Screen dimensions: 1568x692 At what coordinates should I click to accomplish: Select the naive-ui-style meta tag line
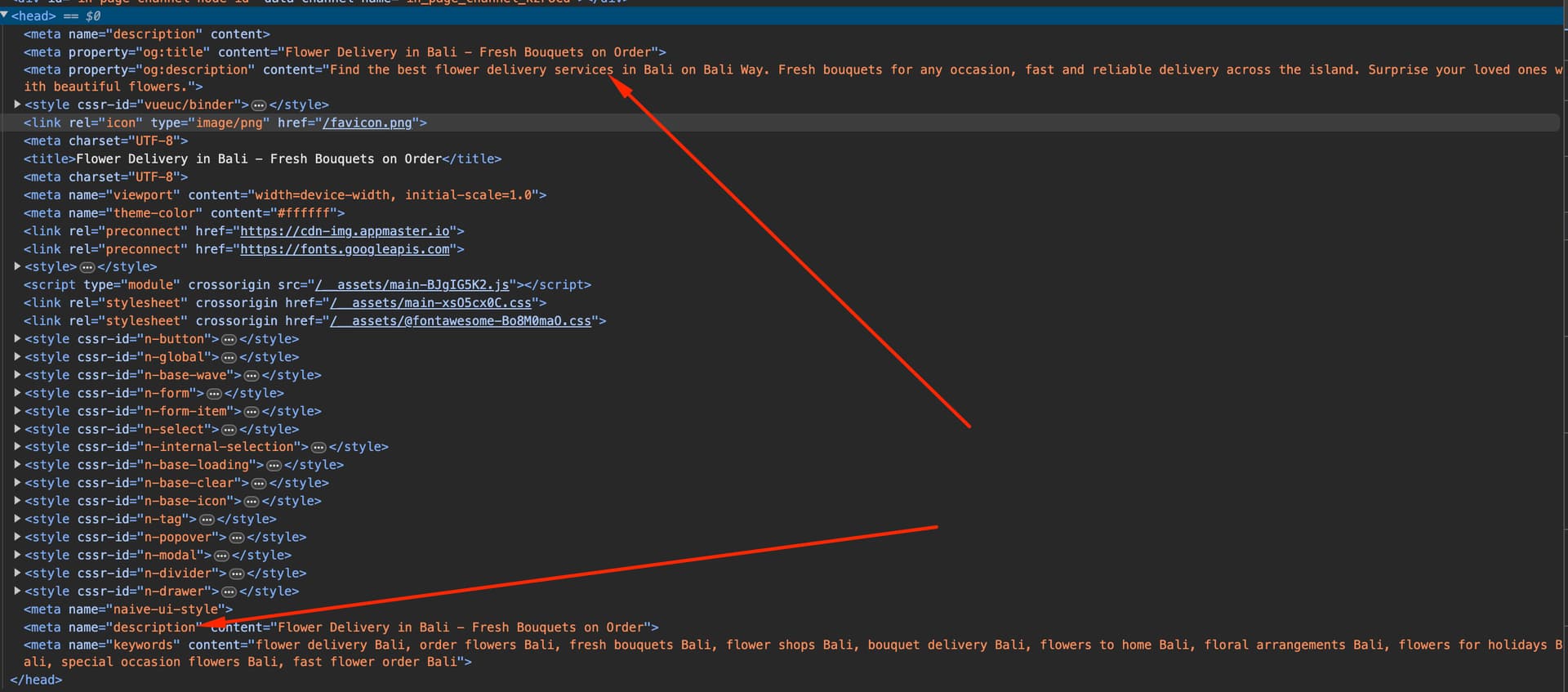tap(128, 609)
